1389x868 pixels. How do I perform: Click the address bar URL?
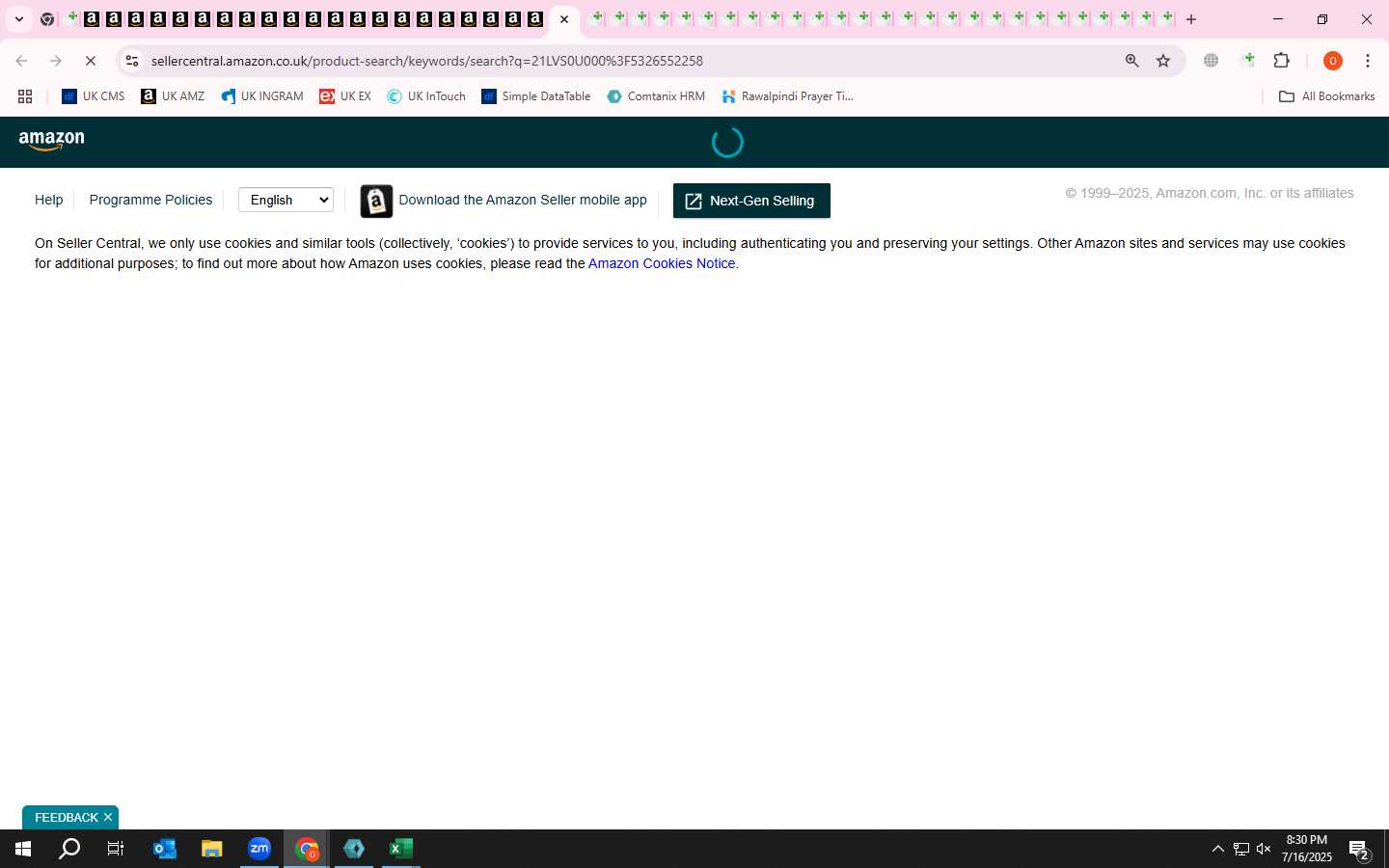[426, 61]
